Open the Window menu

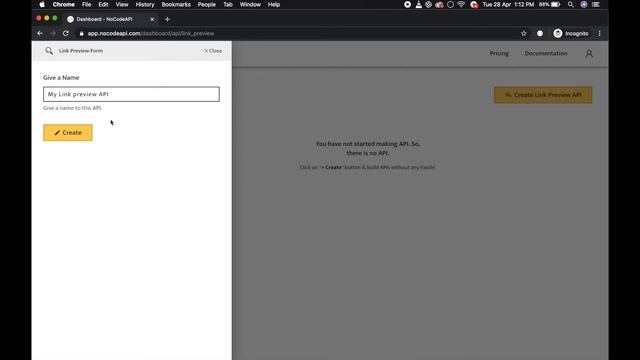point(250,4)
